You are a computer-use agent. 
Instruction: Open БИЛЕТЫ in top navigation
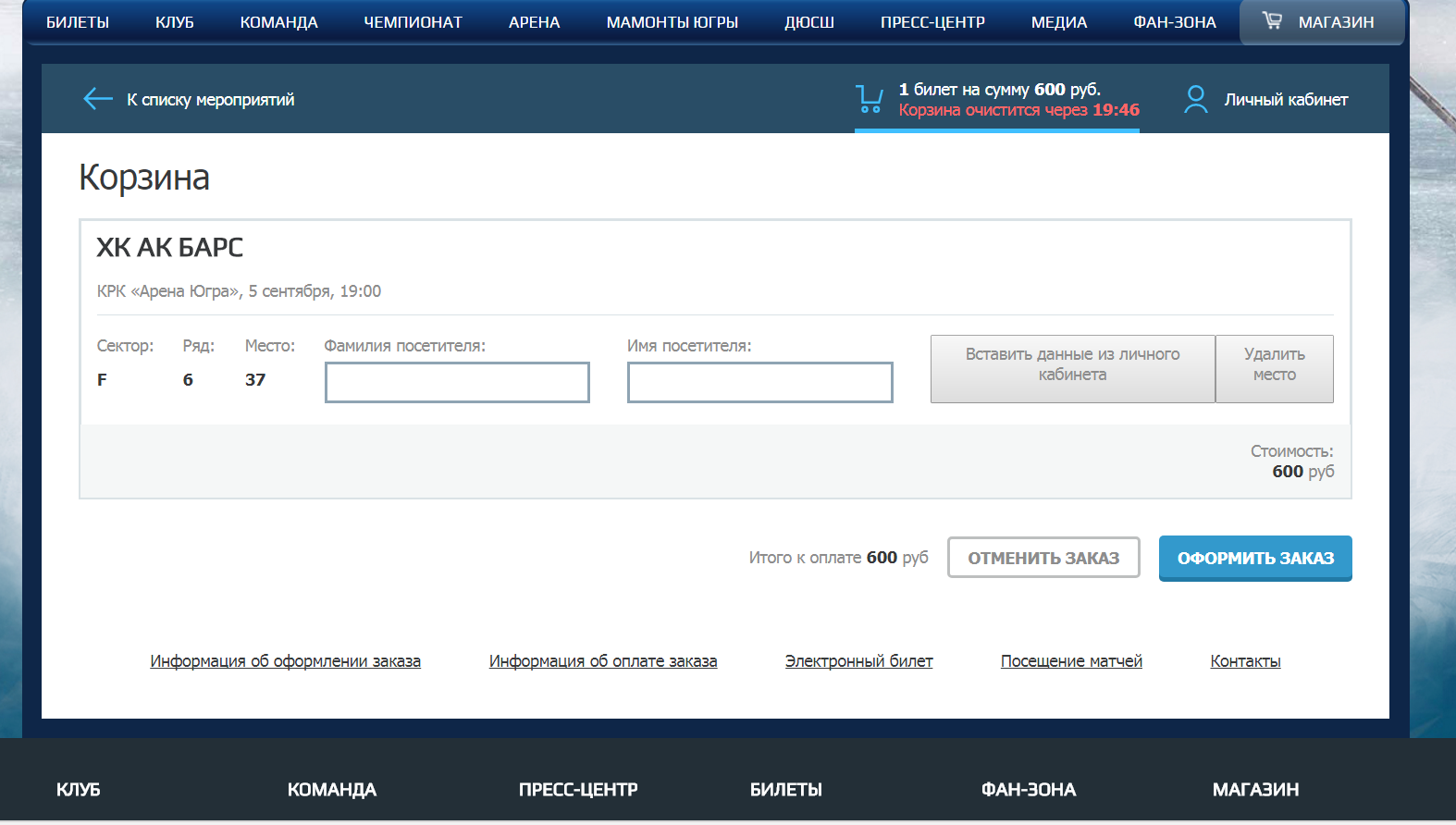[78, 22]
